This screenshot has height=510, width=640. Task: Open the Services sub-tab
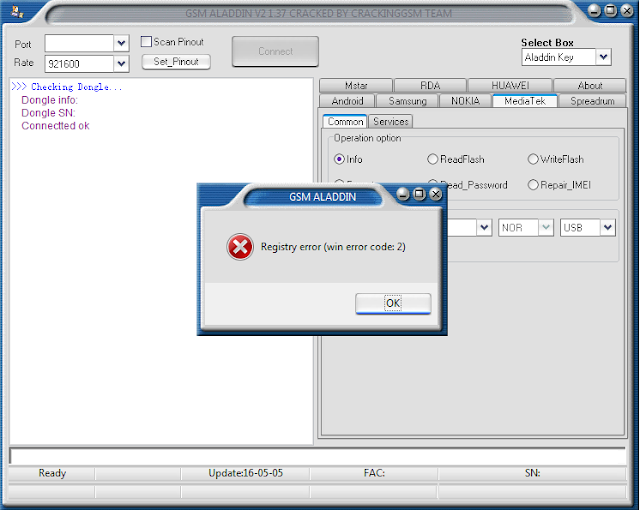[x=391, y=122]
